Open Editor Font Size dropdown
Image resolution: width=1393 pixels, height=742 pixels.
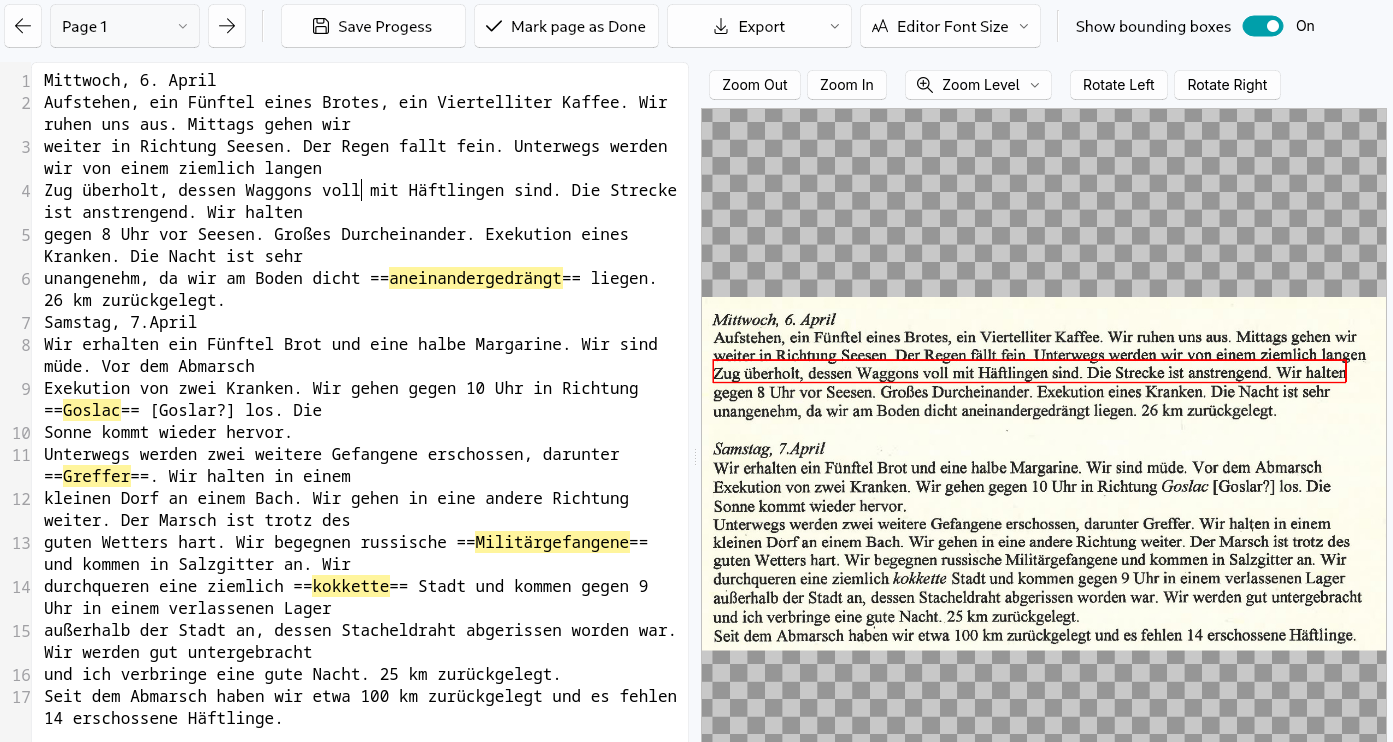(x=950, y=26)
